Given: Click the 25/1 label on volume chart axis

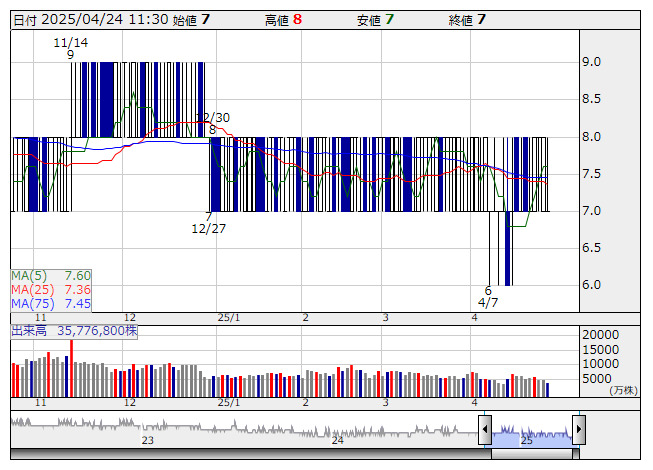Looking at the screenshot, I should tap(229, 403).
